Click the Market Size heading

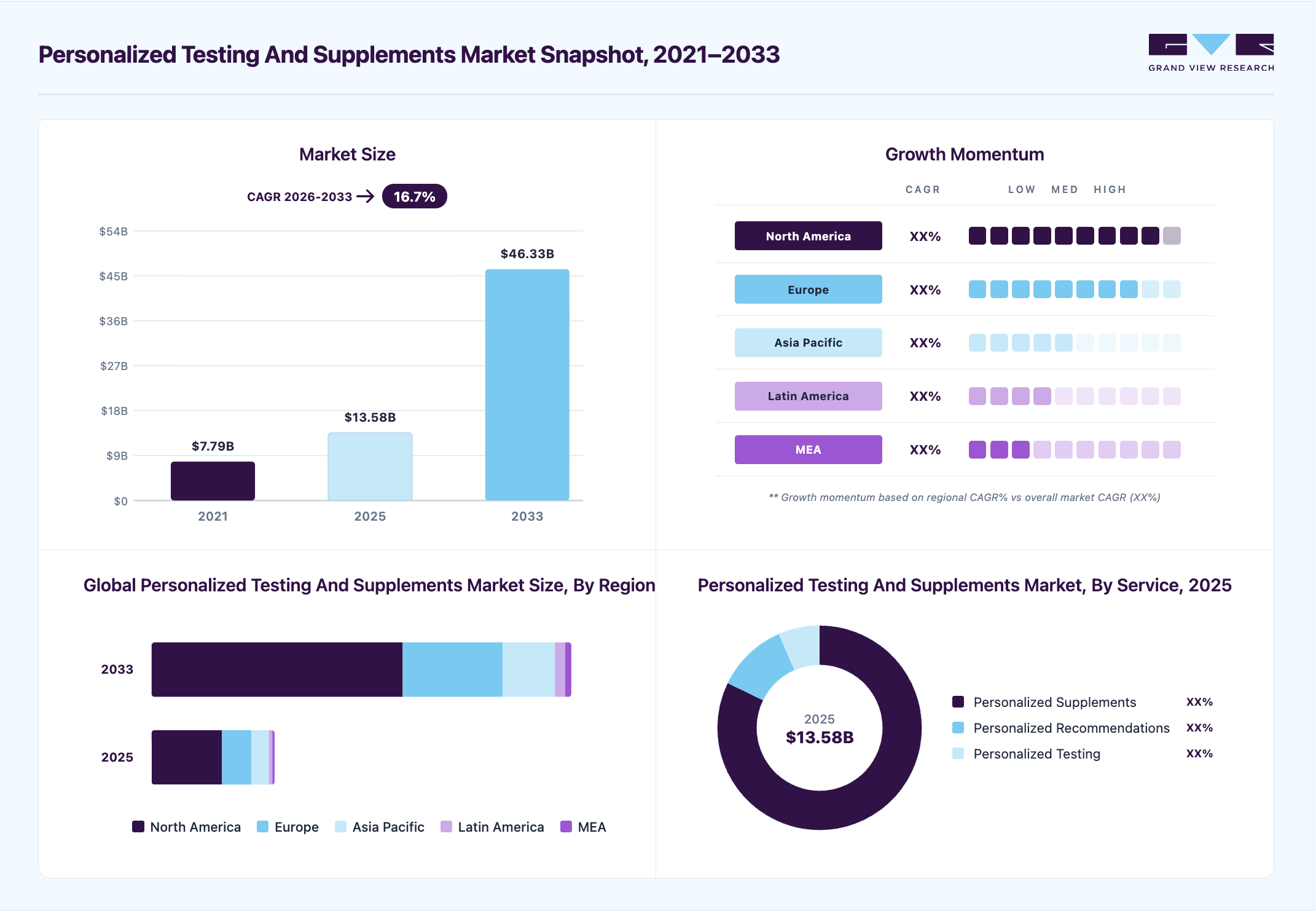tap(347, 154)
